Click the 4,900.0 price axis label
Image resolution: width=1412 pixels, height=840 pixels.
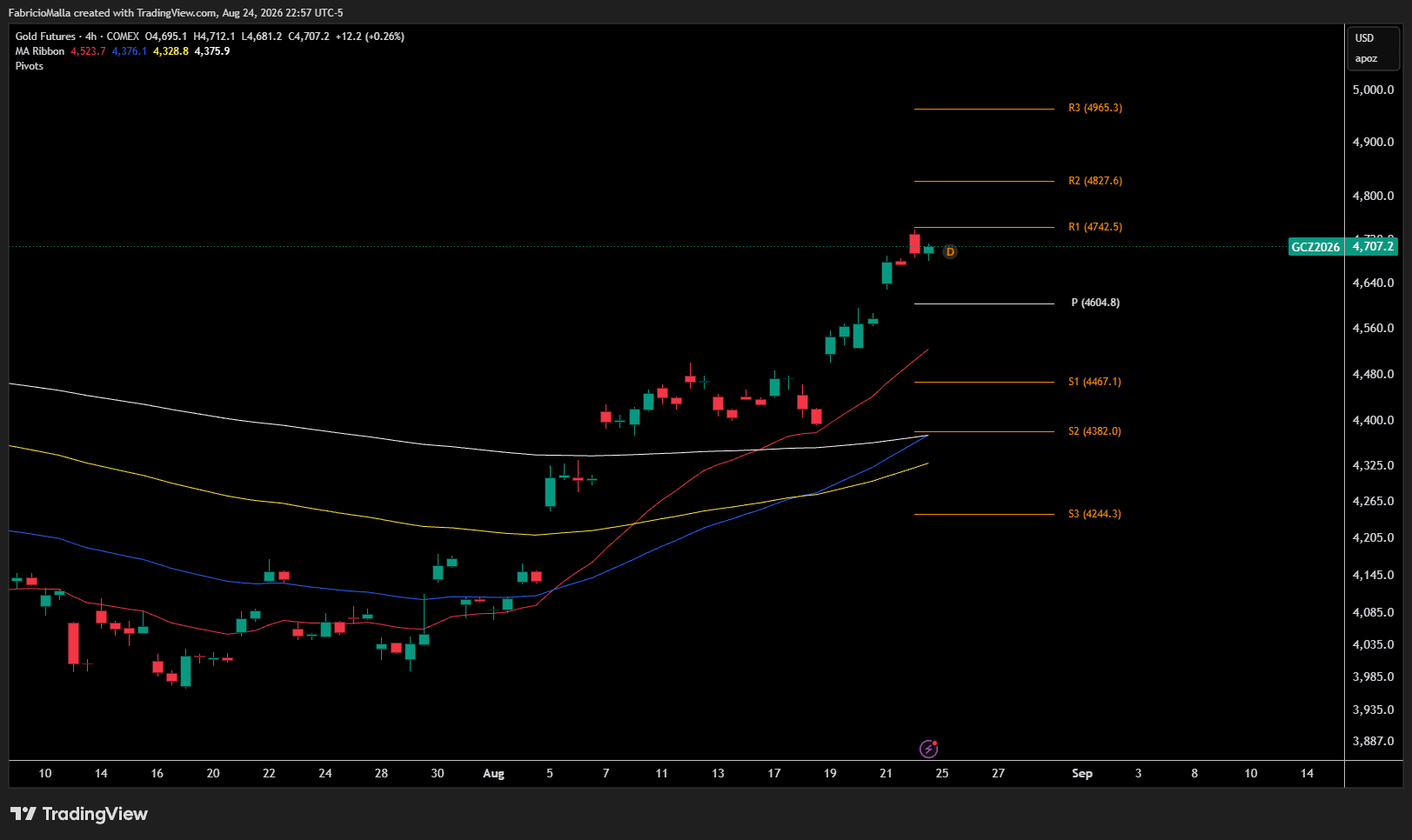coord(1373,142)
